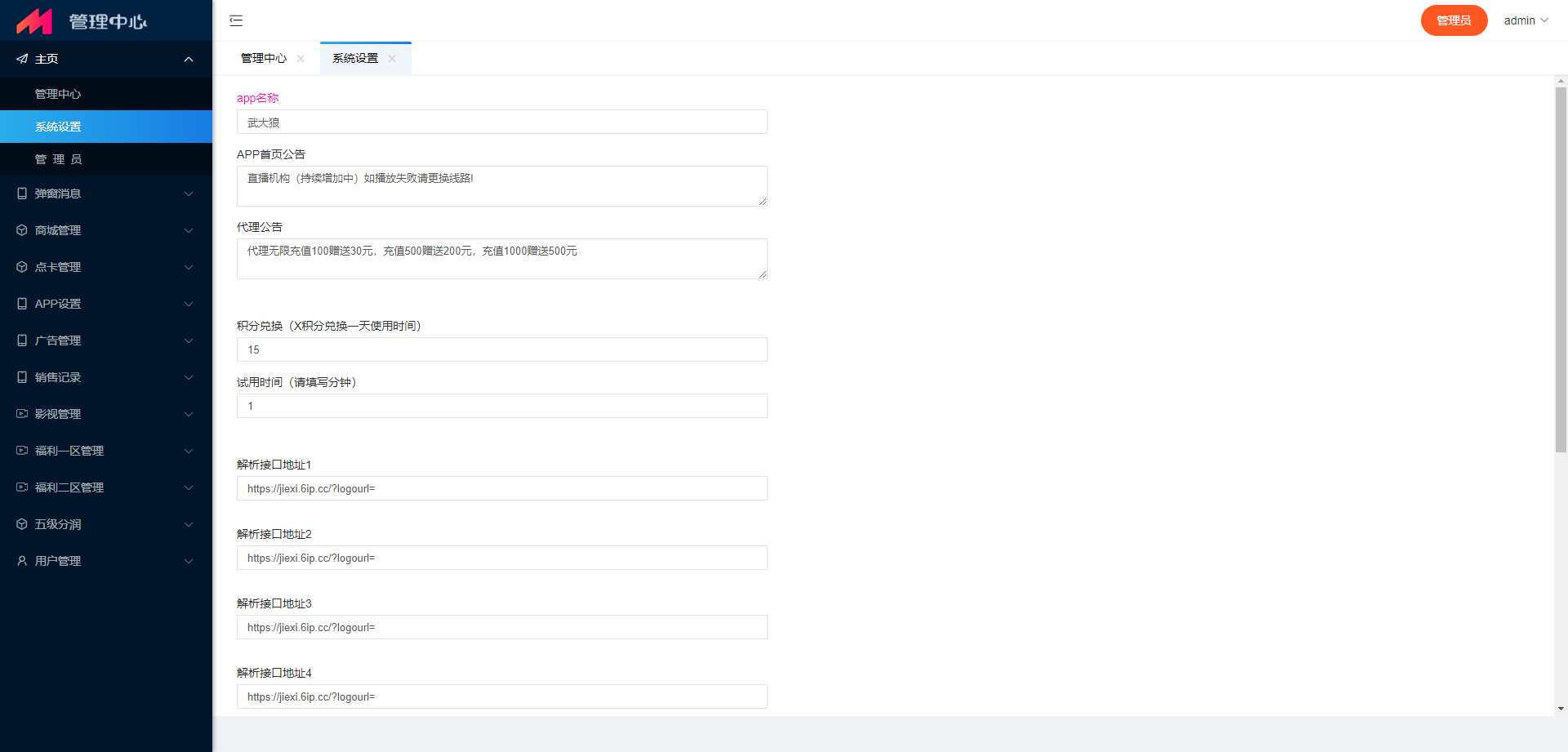This screenshot has height=752, width=1568.
Task: Click the 五级分润 cube icon
Action: [x=22, y=524]
